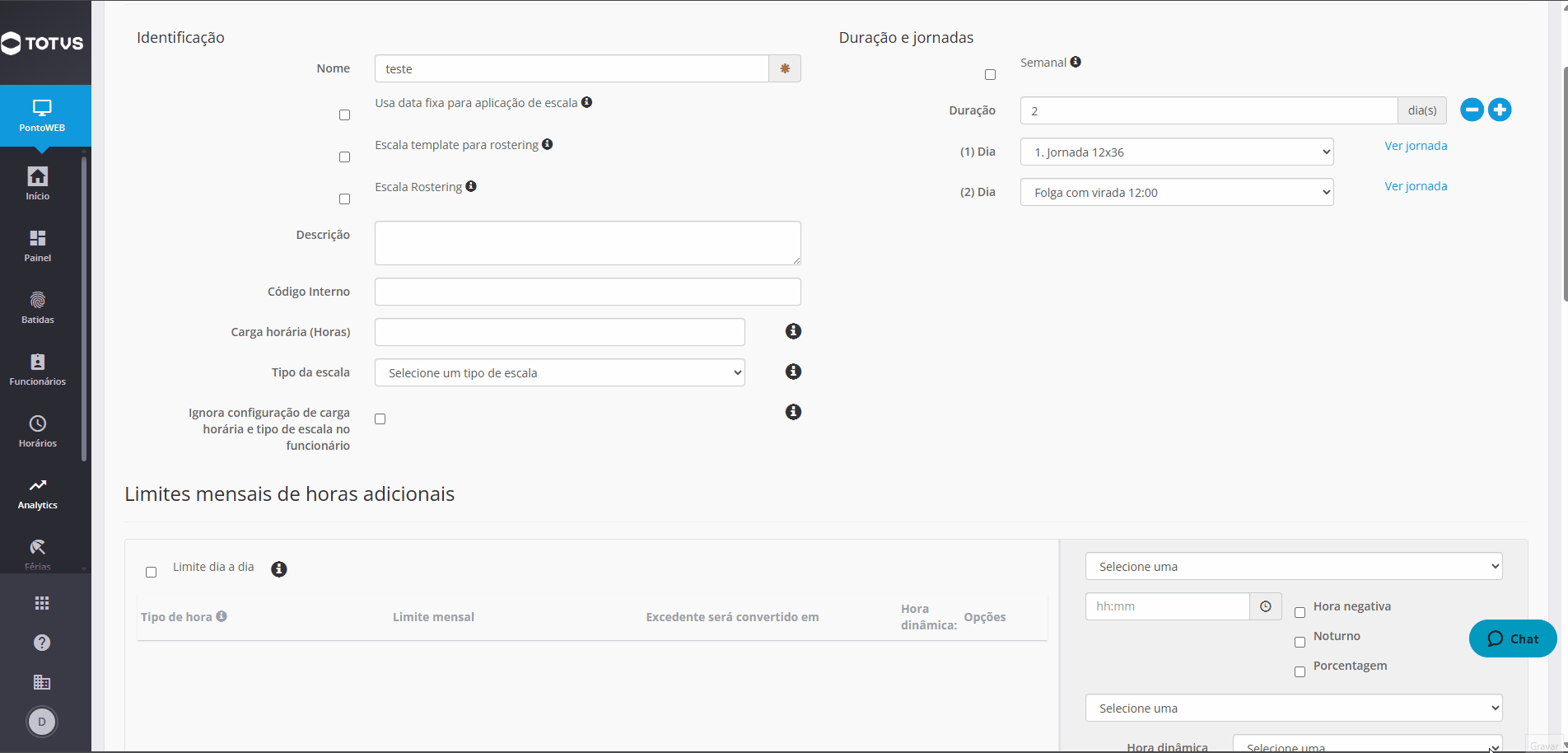The width and height of the screenshot is (1568, 753).
Task: Toggle Ignora configuração de carga horária checkbox
Action: [380, 419]
